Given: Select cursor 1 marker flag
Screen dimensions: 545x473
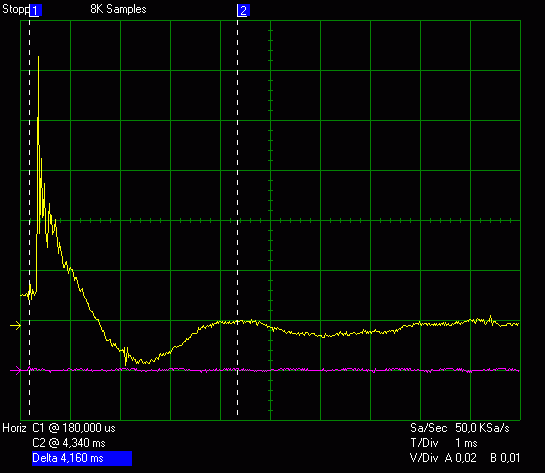Looking at the screenshot, I should click(35, 10).
